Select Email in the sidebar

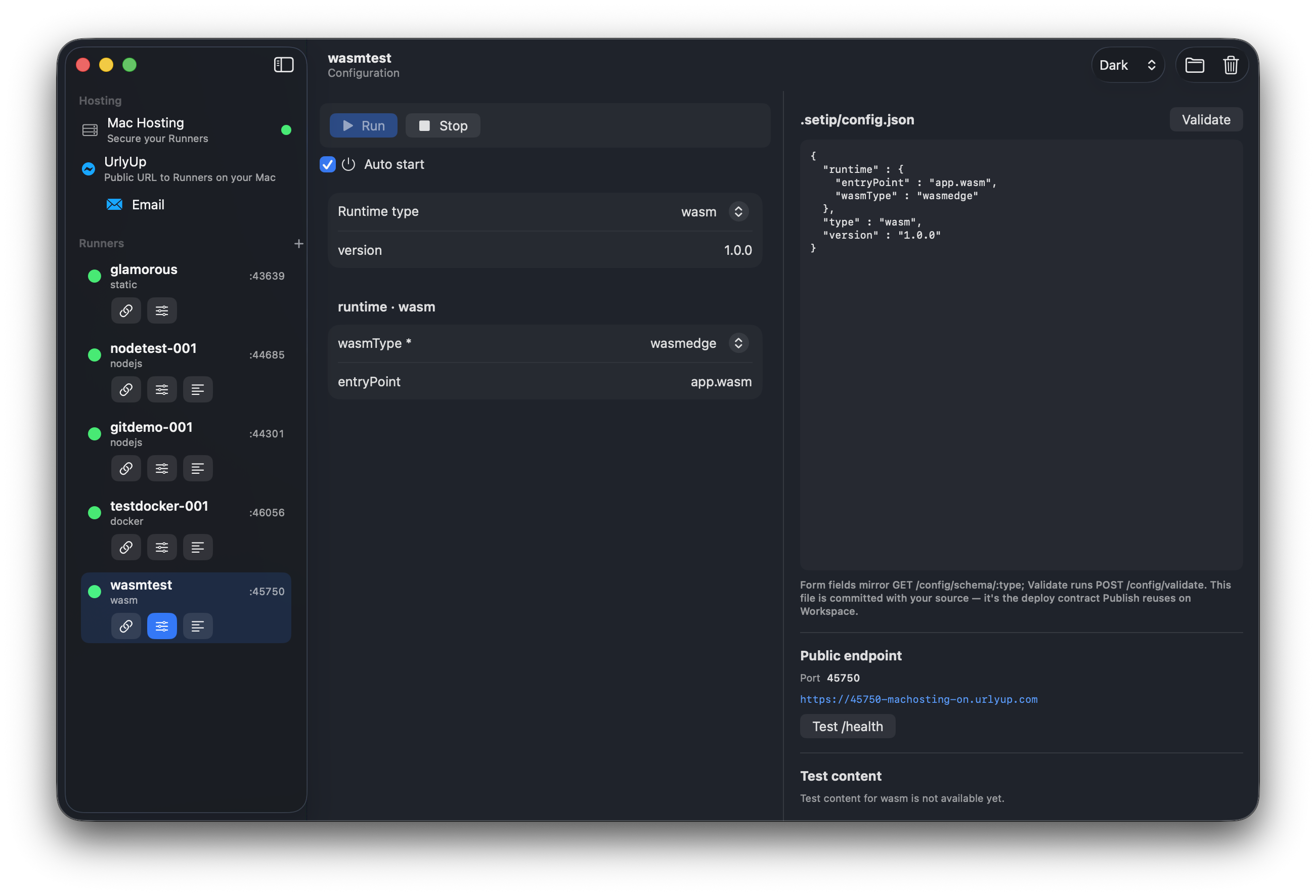point(148,204)
